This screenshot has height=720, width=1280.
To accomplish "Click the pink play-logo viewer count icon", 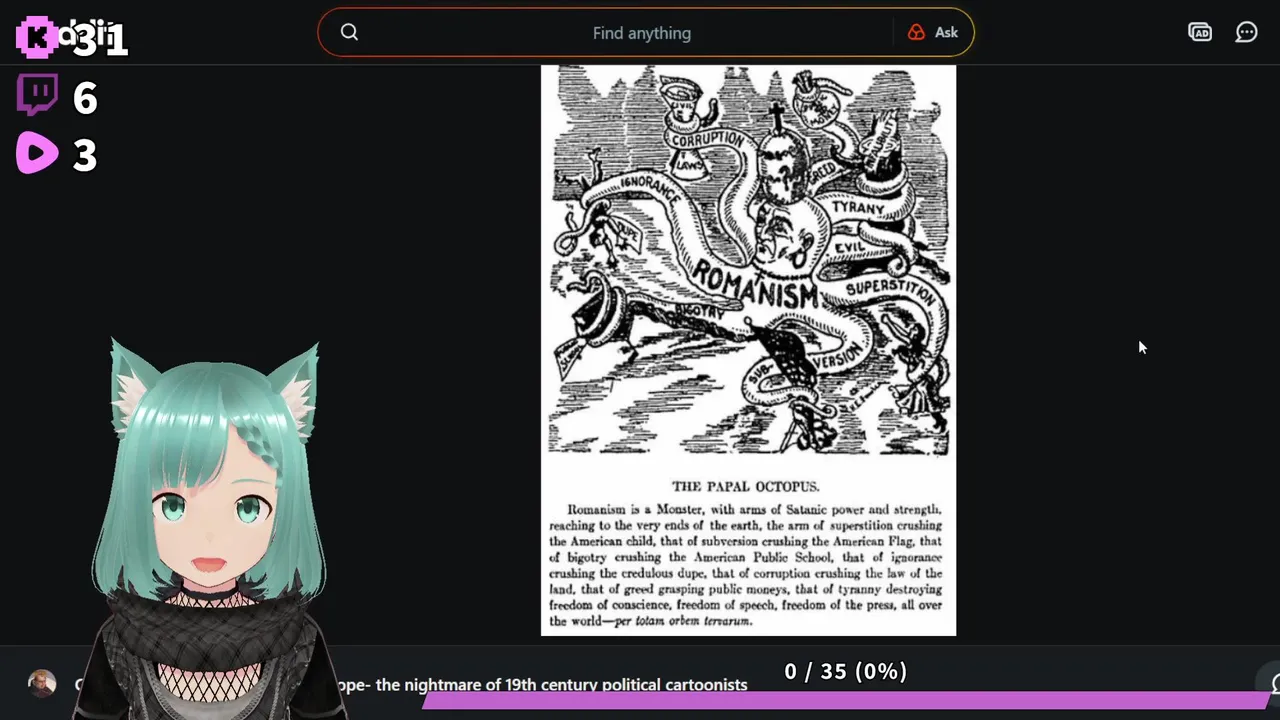I will 37,154.
